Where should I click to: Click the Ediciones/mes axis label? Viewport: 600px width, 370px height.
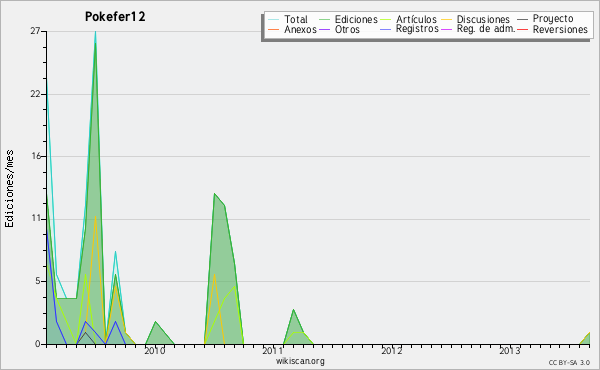tap(9, 189)
